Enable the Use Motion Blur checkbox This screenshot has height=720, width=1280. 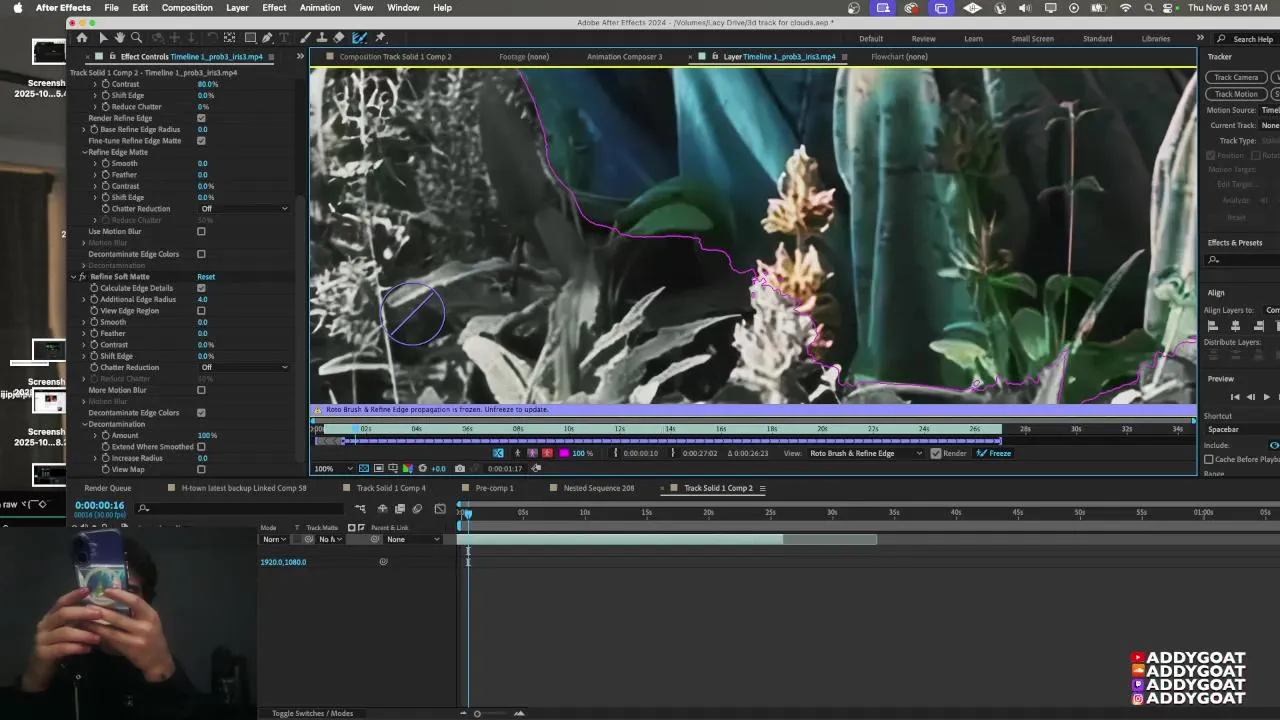pyautogui.click(x=201, y=232)
